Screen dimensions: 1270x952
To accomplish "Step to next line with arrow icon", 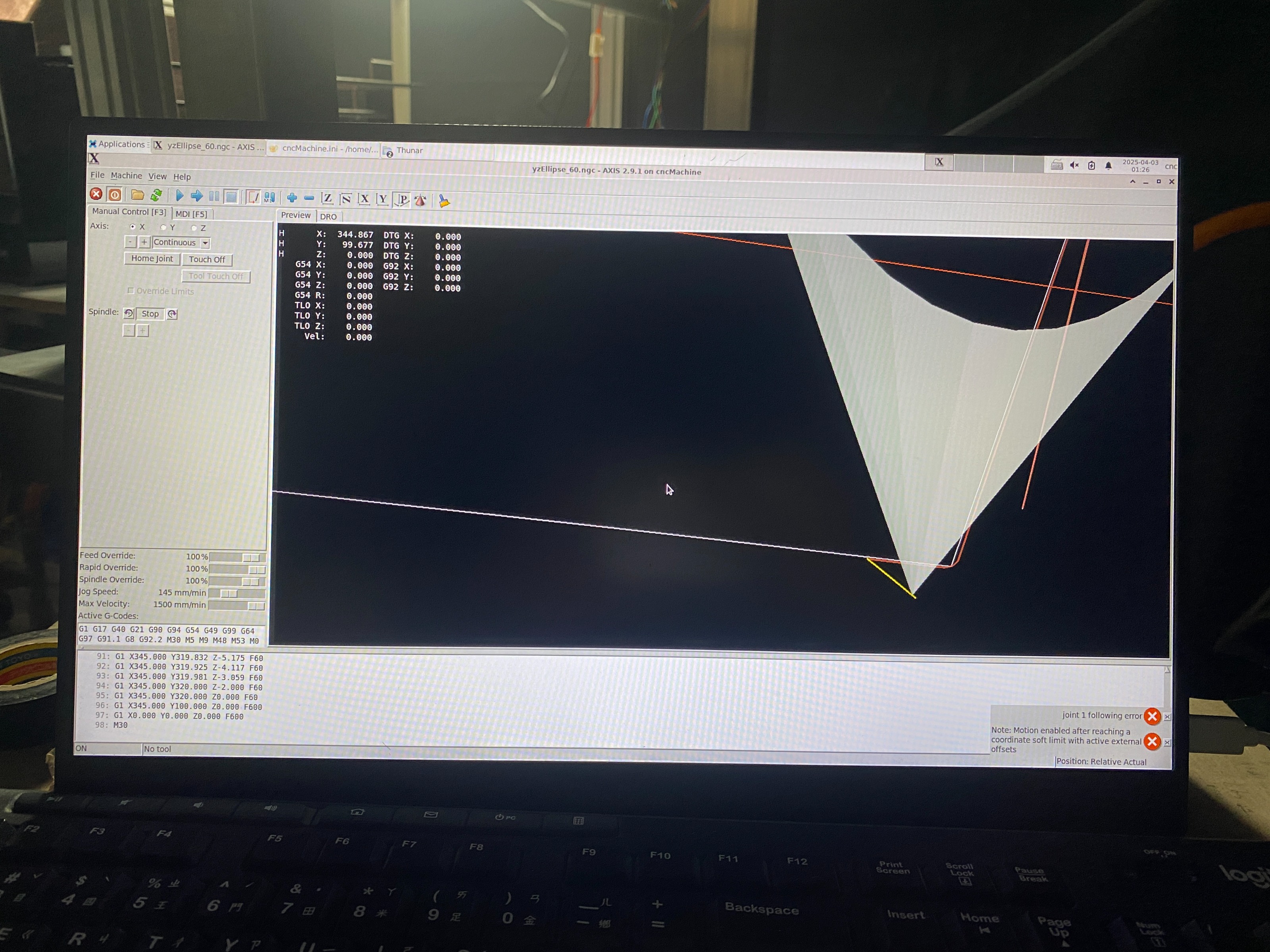I will 197,196.
